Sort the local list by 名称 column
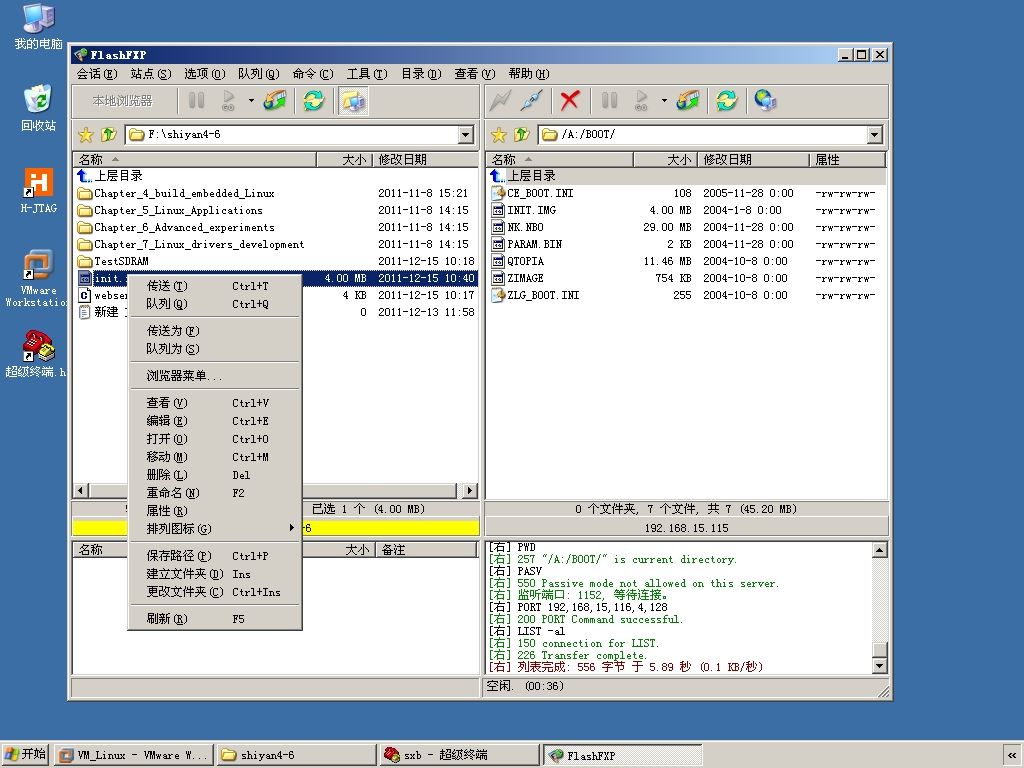 [x=195, y=159]
